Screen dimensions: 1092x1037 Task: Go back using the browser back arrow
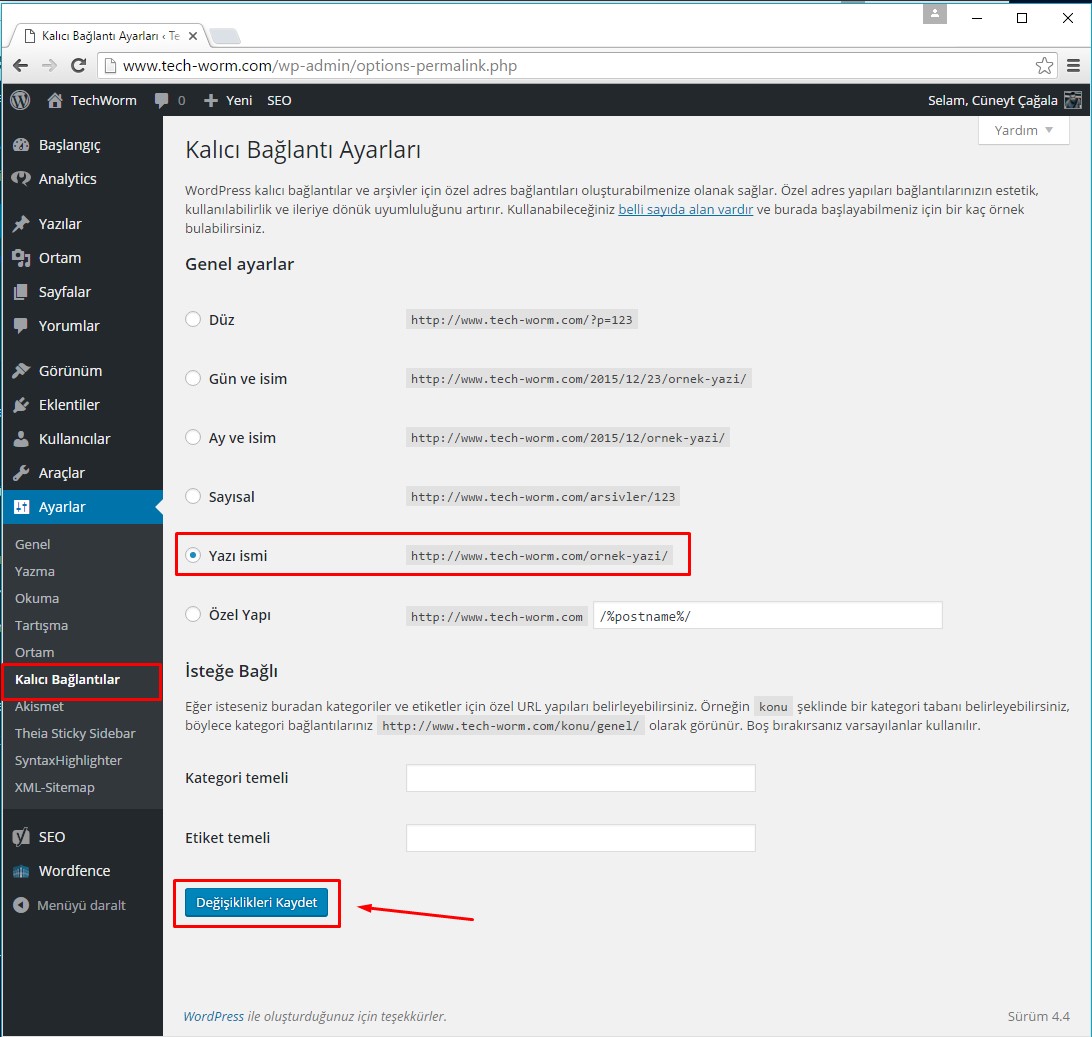(x=20, y=66)
